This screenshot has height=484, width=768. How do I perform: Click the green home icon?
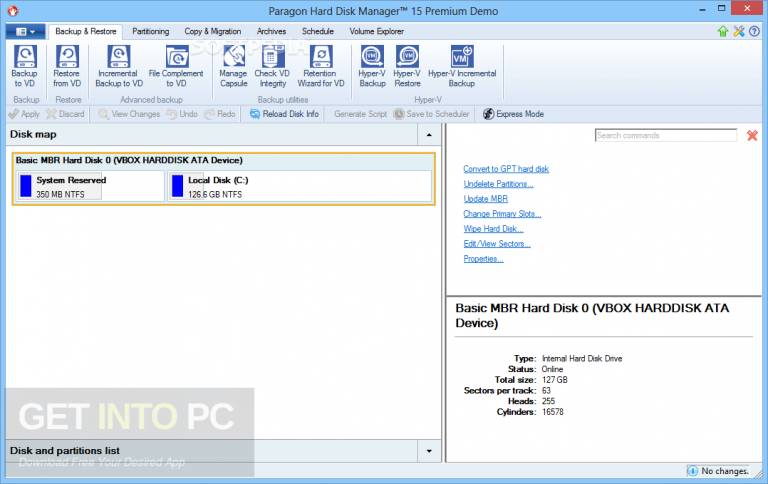tap(722, 32)
